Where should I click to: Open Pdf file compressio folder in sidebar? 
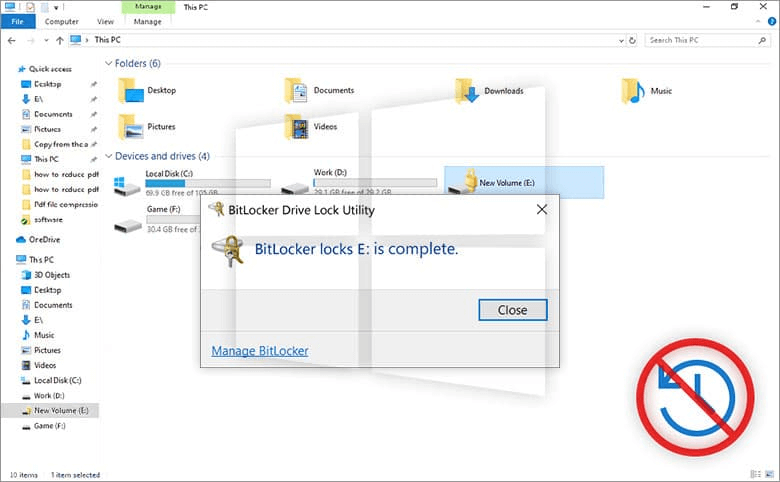60,204
